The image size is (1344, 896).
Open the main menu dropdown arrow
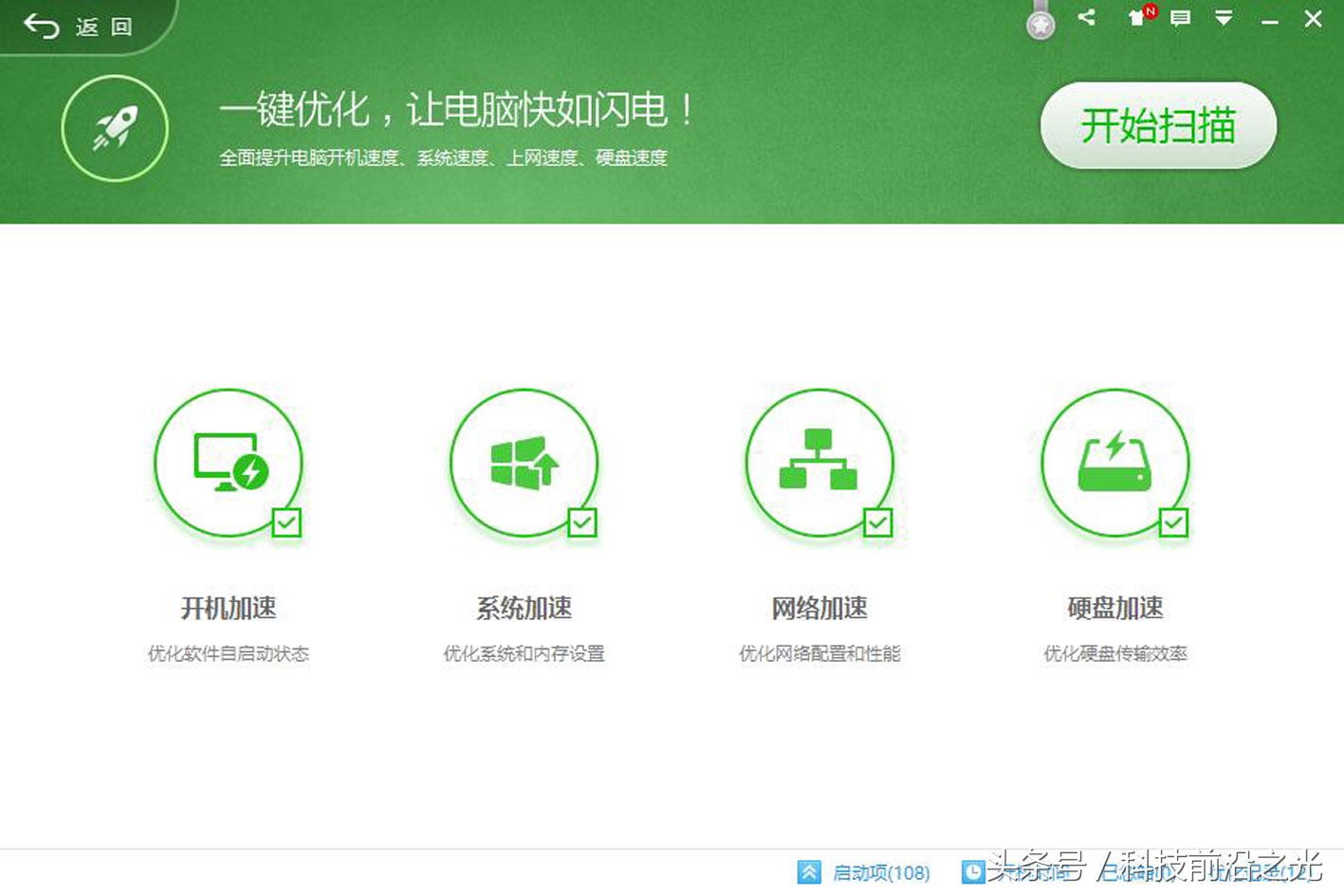(x=1224, y=17)
